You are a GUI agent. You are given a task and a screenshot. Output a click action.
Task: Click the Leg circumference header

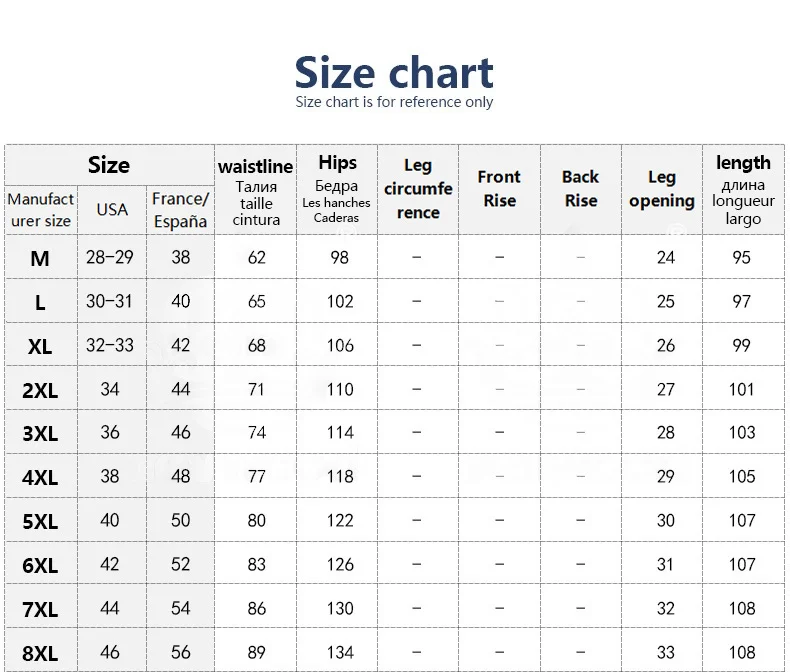pyautogui.click(x=418, y=190)
